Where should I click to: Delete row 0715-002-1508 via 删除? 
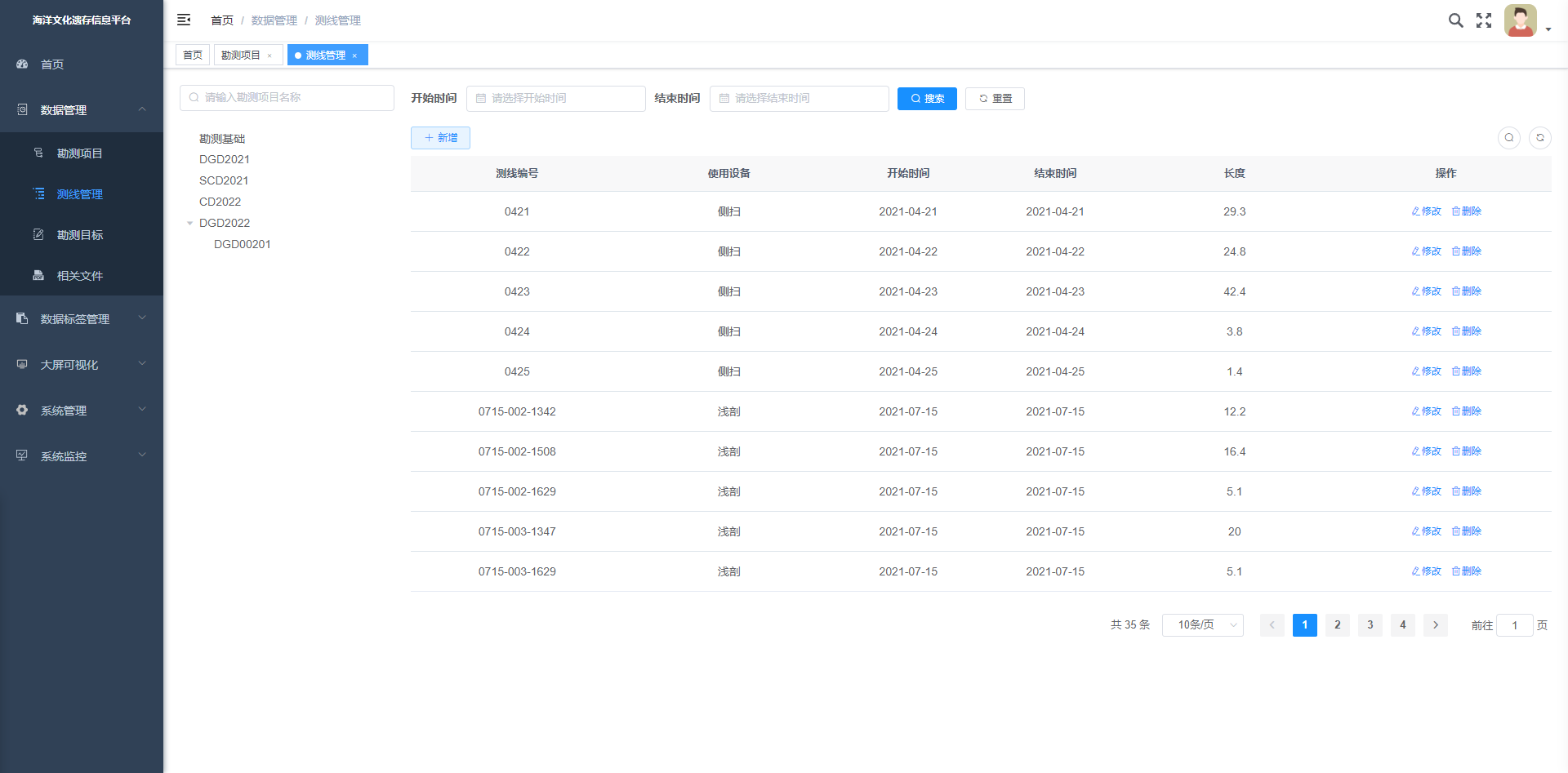(x=1467, y=451)
